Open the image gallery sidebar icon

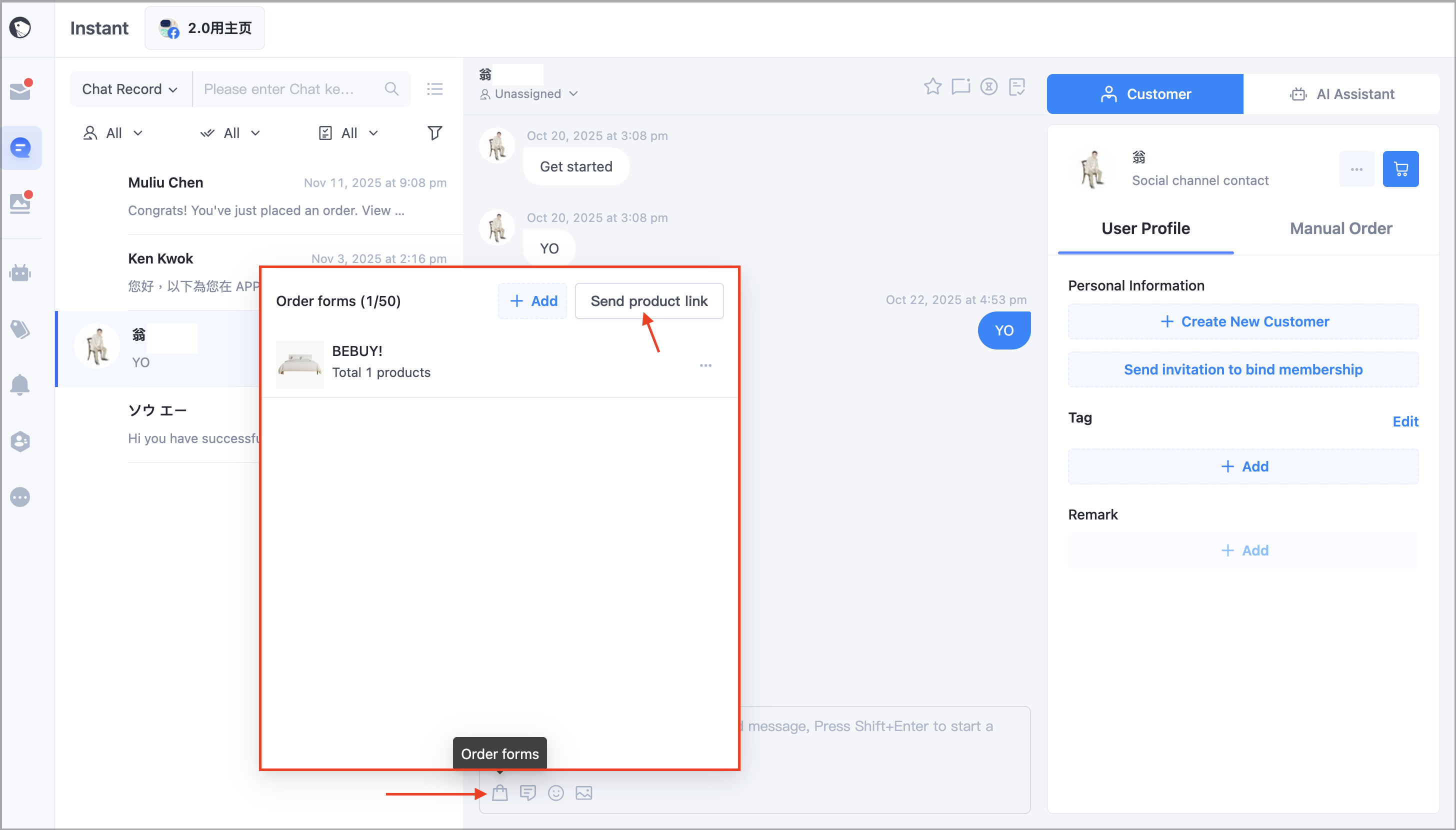(x=20, y=202)
